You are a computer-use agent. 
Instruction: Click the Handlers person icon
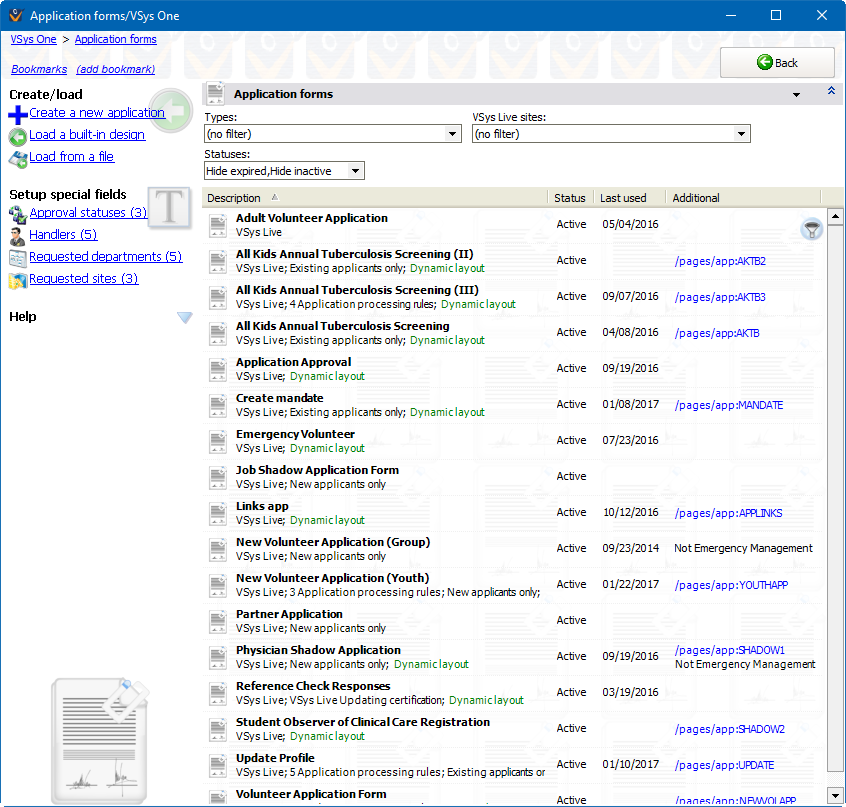tap(18, 236)
